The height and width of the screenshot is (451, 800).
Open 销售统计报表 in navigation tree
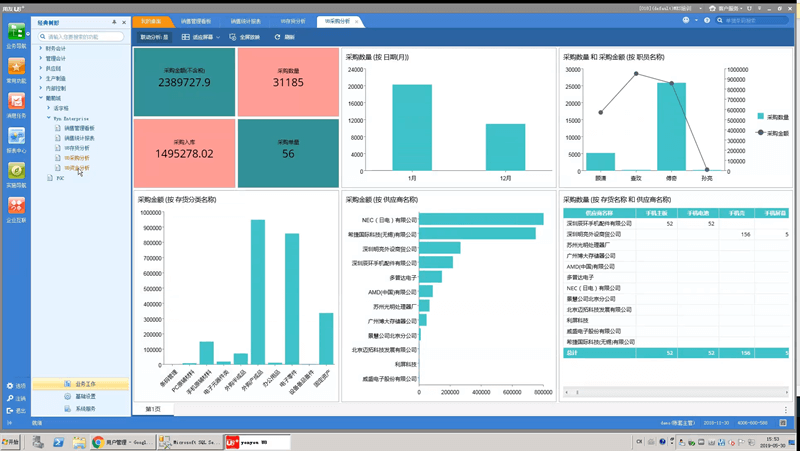click(x=79, y=138)
